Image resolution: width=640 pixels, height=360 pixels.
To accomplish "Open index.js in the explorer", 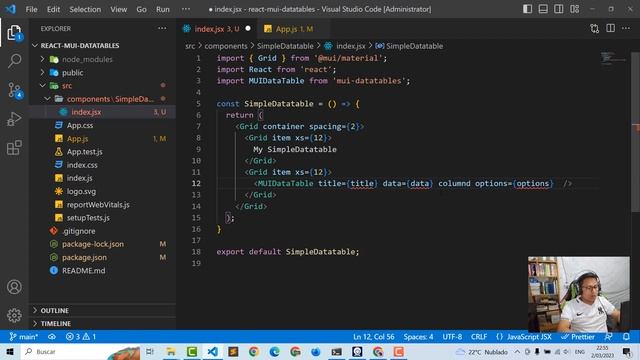I will (102, 178).
